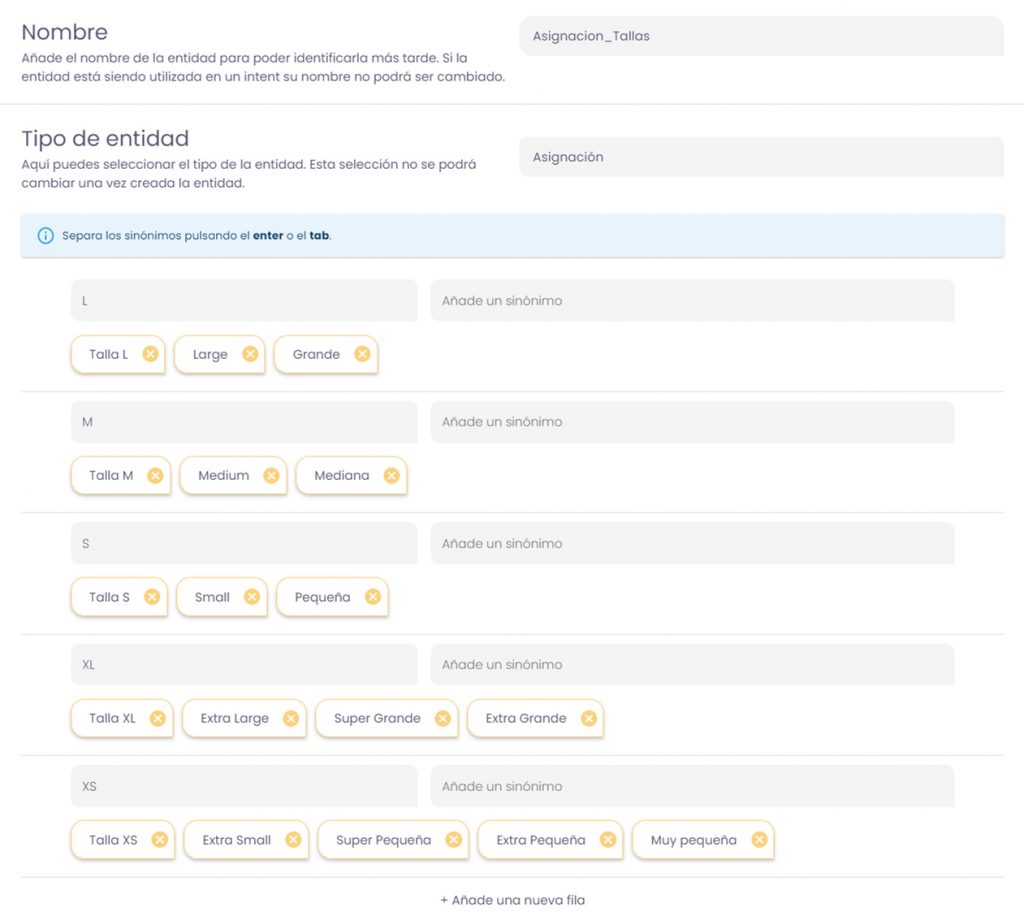Remove the 'Extra Pequeña' synonym chip
The width and height of the screenshot is (1024, 921).
click(x=607, y=840)
